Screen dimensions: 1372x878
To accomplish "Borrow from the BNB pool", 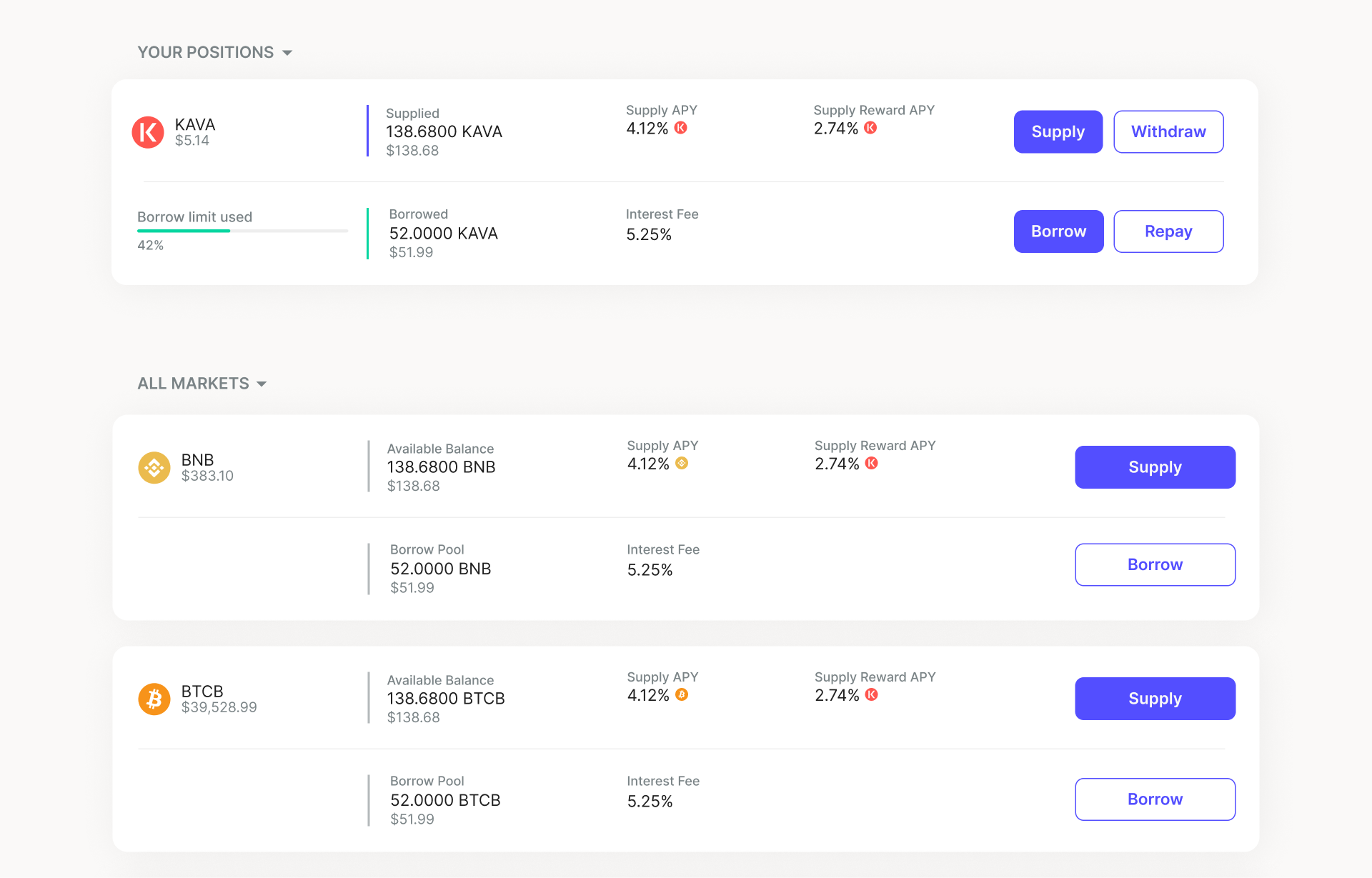I will [1155, 564].
